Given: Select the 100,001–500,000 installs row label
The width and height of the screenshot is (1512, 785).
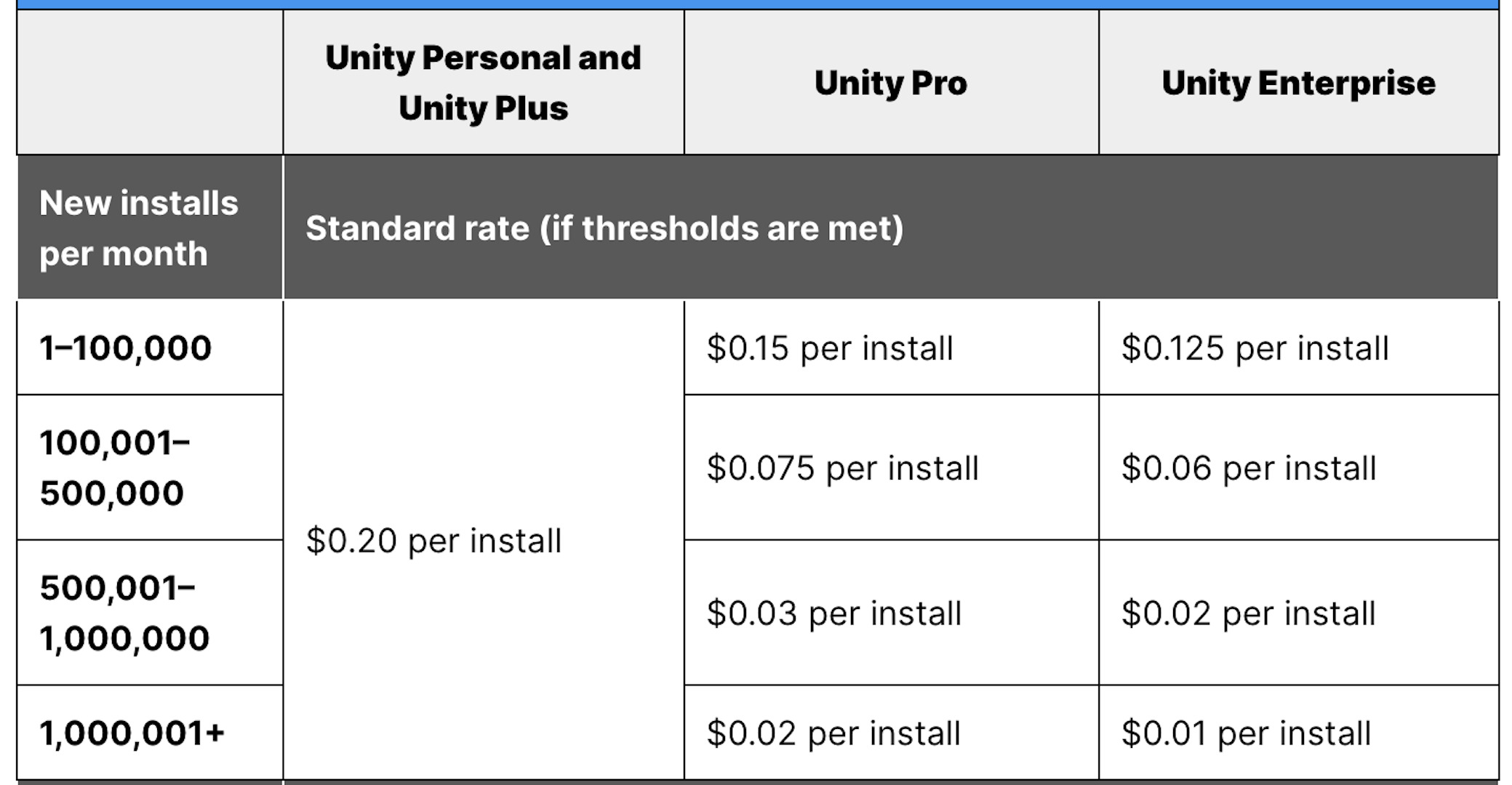Looking at the screenshot, I should point(150,467).
